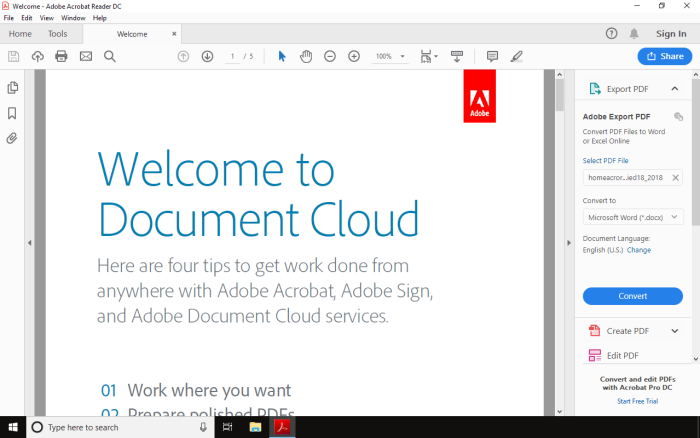Switch to the Tools tab
The width and height of the screenshot is (700, 438).
(58, 34)
